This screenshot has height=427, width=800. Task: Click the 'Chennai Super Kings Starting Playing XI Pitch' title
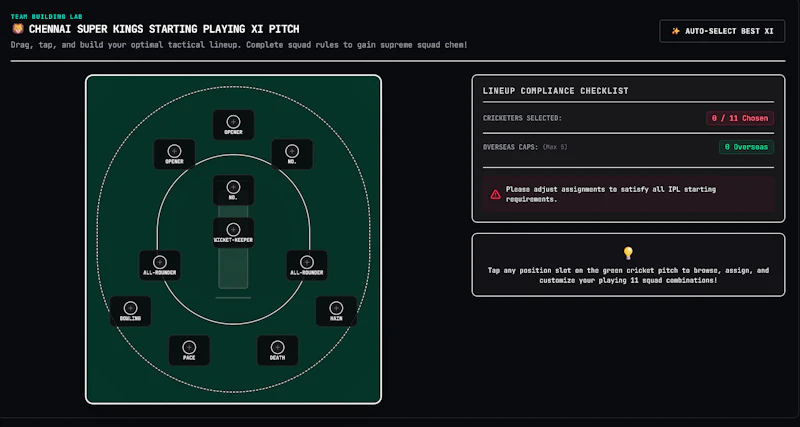[x=164, y=29]
